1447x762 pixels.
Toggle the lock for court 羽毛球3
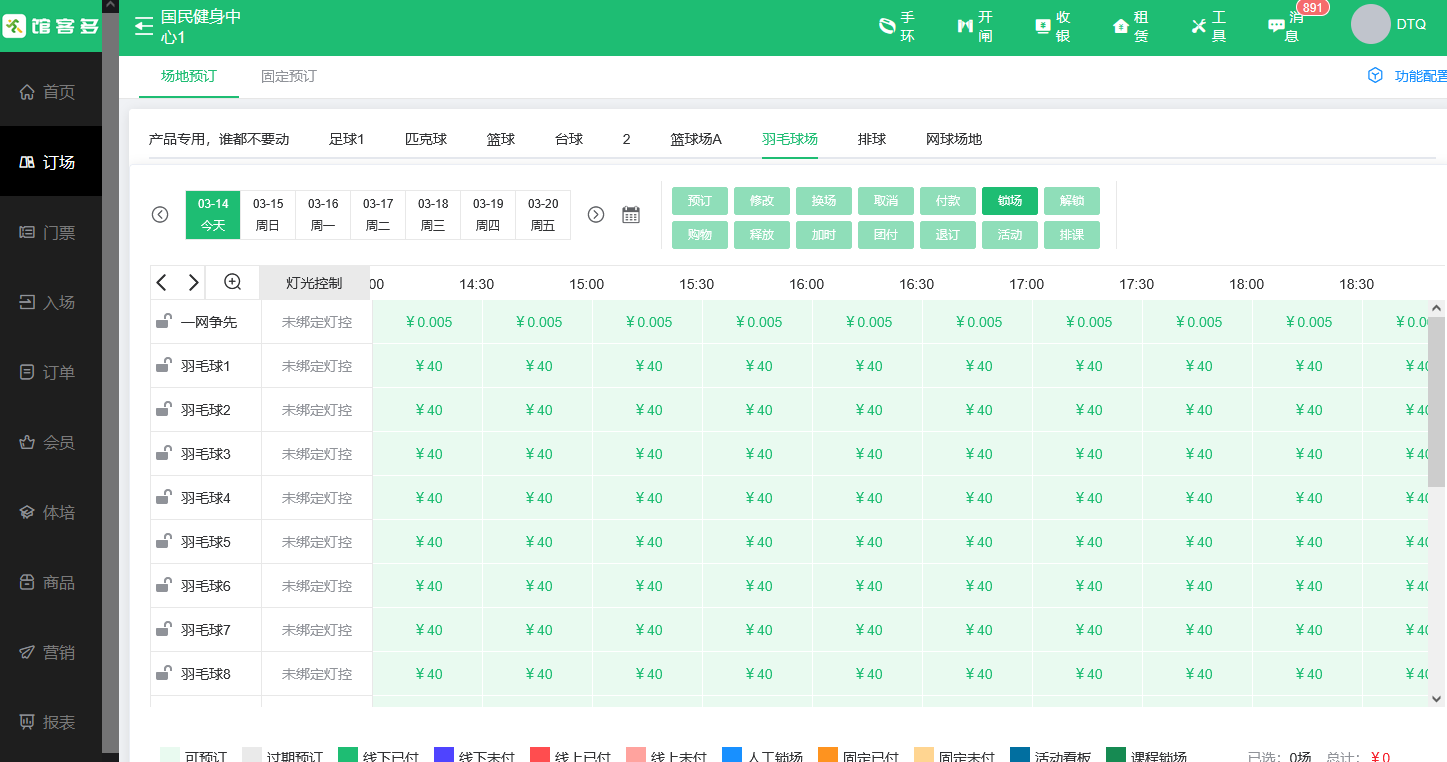tap(162, 453)
